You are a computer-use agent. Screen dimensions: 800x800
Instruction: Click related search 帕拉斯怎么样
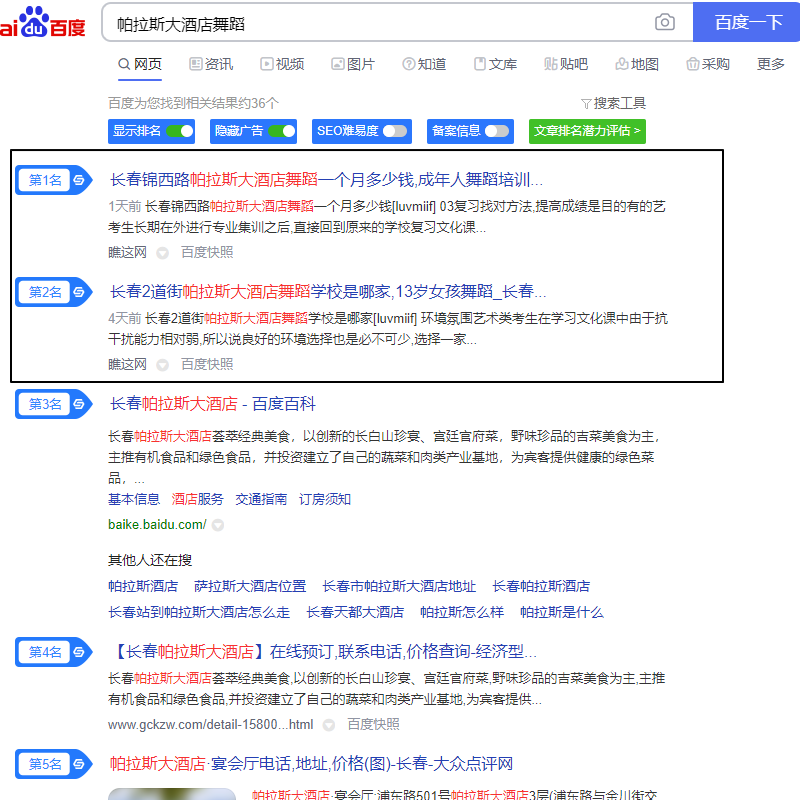462,612
